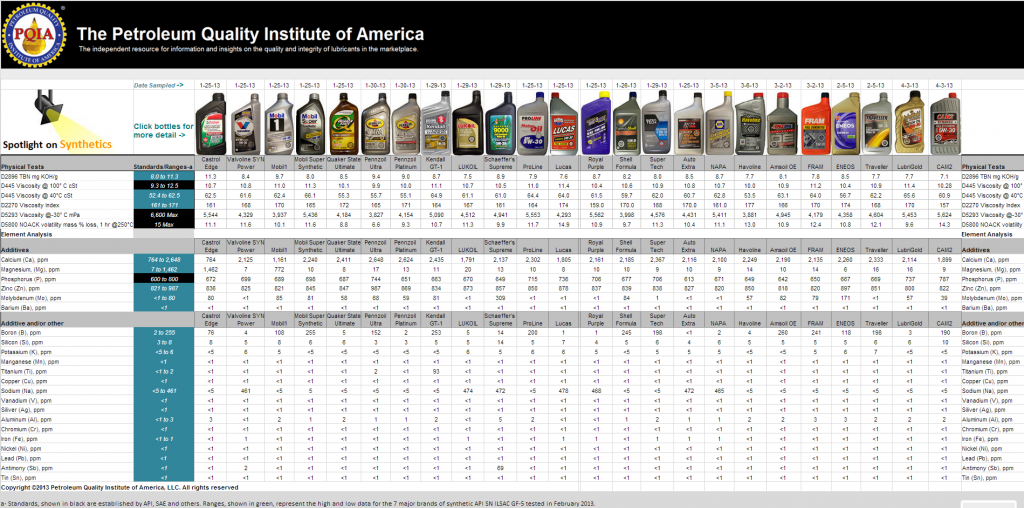Open the Lucas bottle details
Image resolution: width=1024 pixels, height=508 pixels.
562,123
